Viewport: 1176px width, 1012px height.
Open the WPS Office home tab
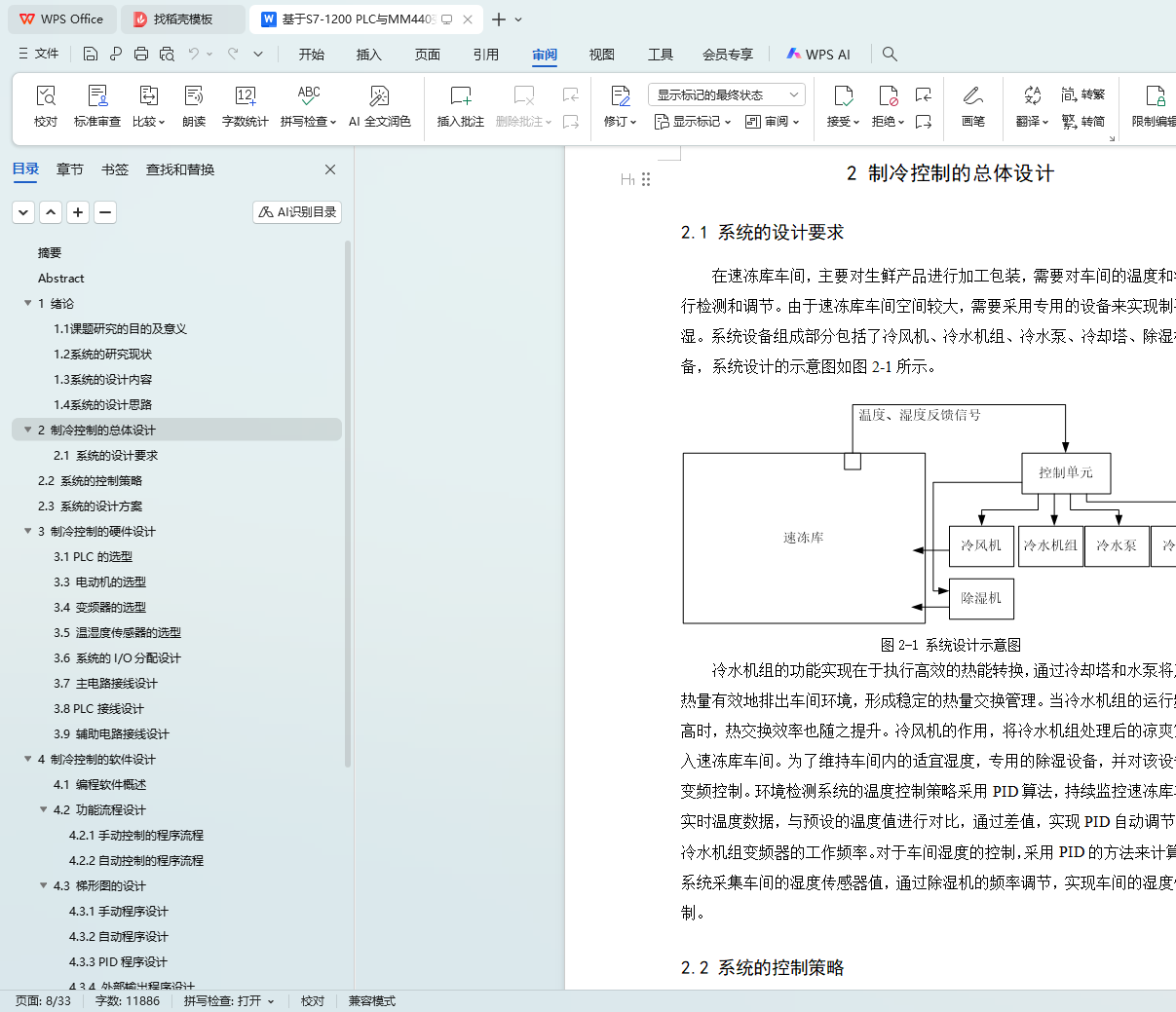62,19
